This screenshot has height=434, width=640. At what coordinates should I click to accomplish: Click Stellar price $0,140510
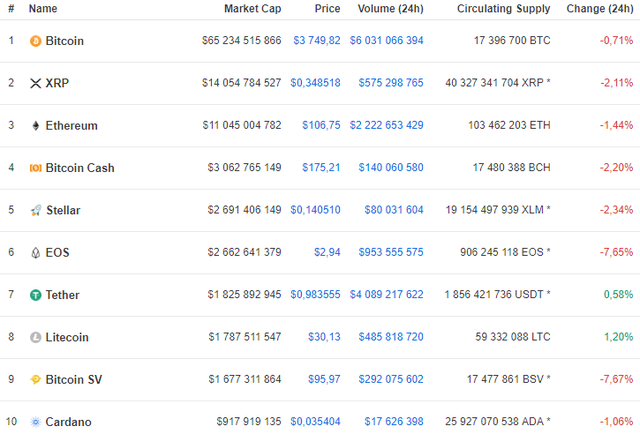pos(316,210)
